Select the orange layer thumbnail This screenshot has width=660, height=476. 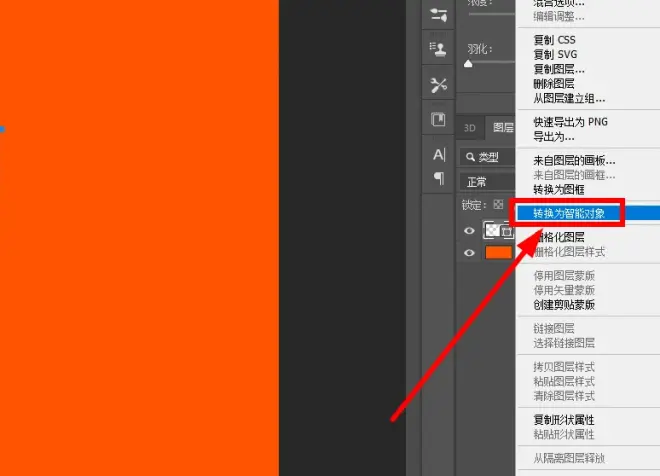pyautogui.click(x=499, y=253)
